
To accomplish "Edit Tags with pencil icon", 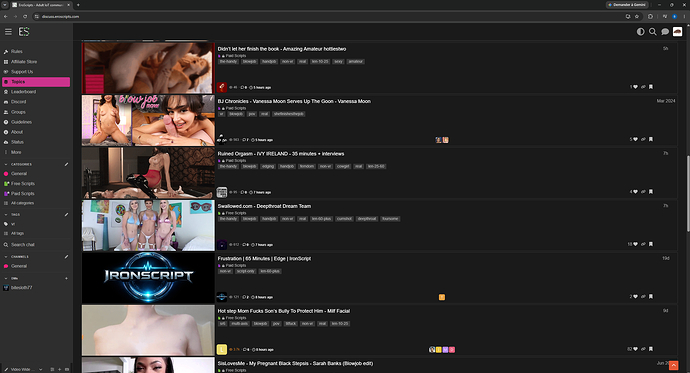I will pyautogui.click(x=66, y=215).
